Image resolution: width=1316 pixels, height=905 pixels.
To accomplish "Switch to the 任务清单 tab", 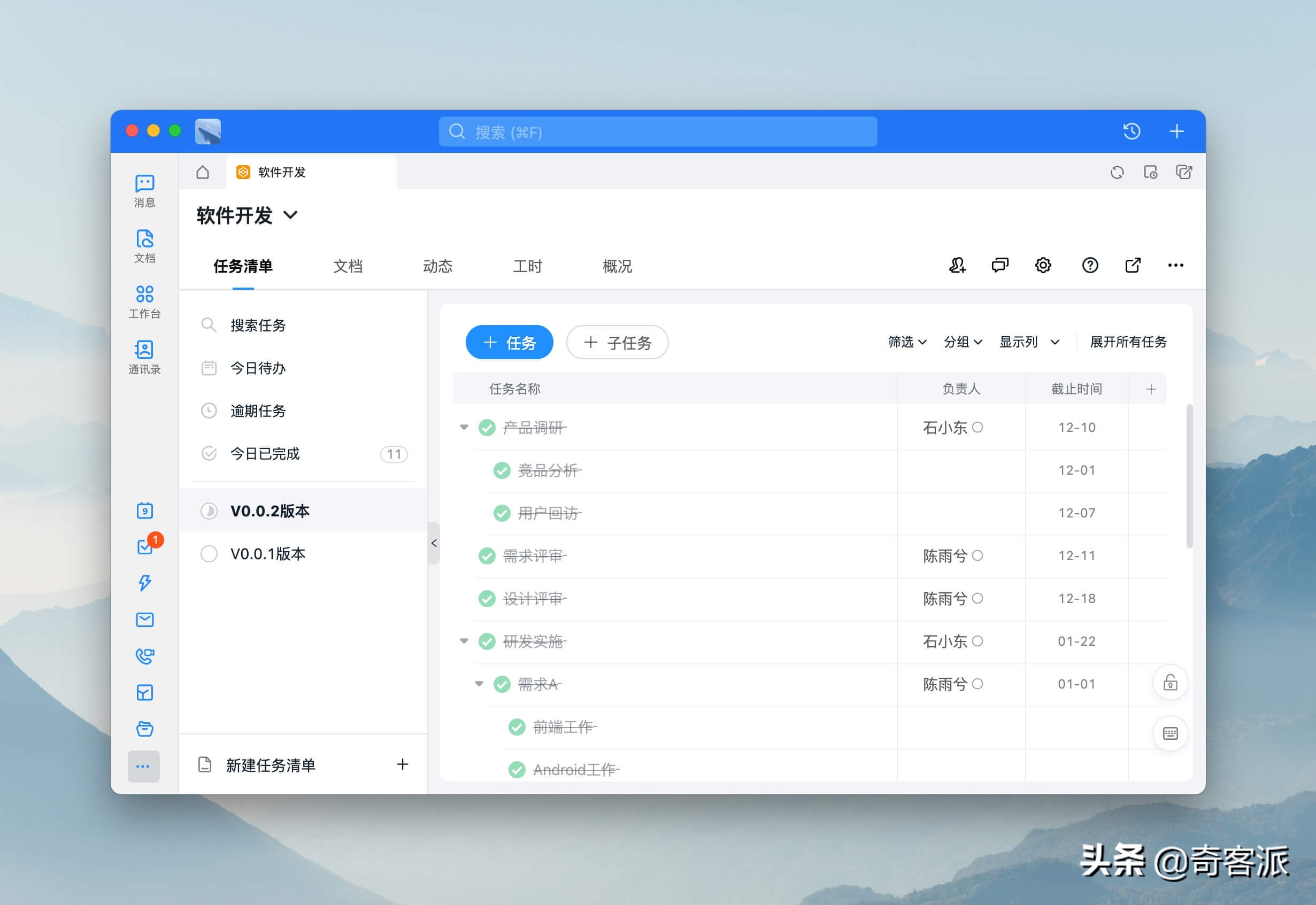I will point(243,266).
